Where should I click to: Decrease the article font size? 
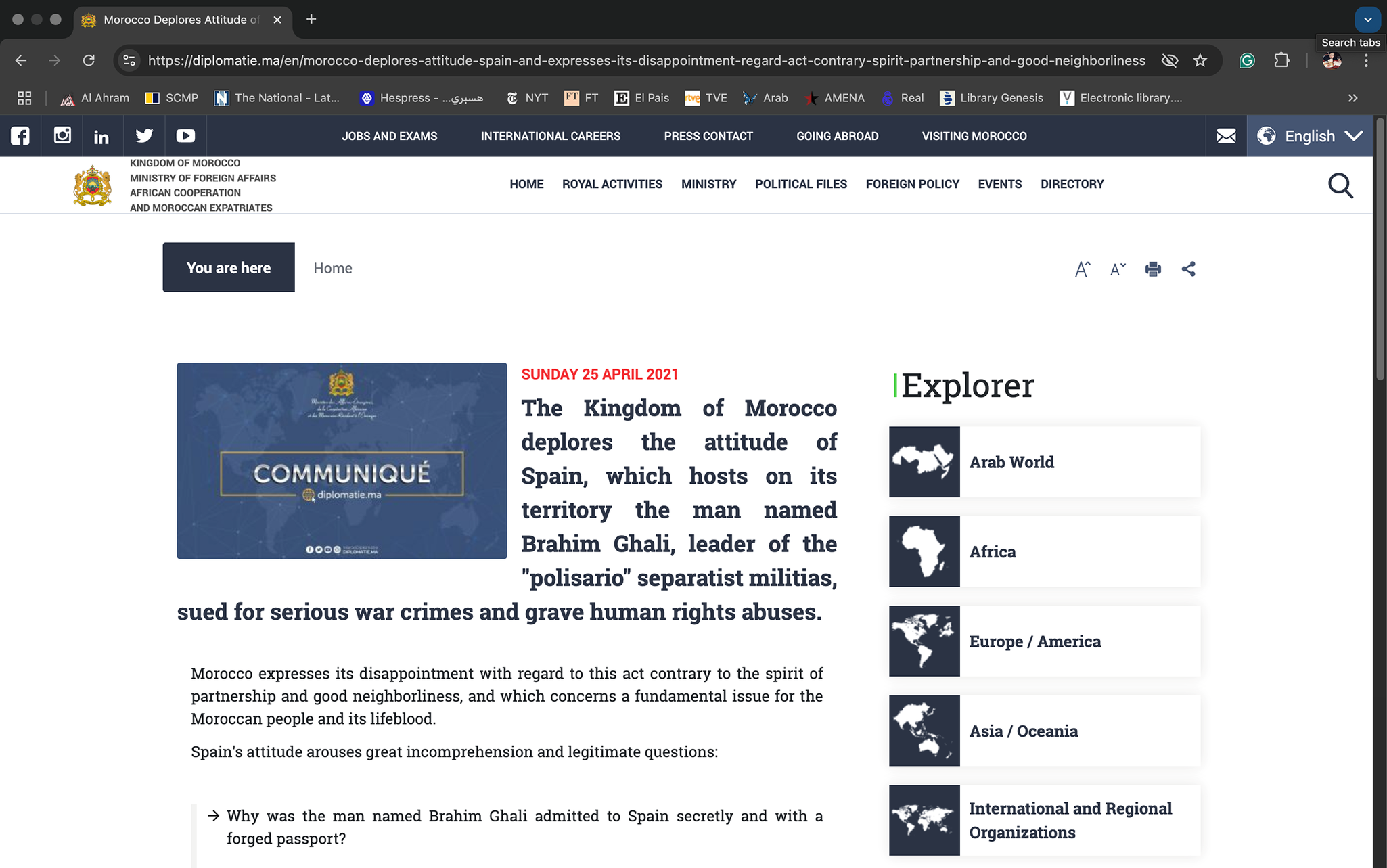[x=1118, y=269]
